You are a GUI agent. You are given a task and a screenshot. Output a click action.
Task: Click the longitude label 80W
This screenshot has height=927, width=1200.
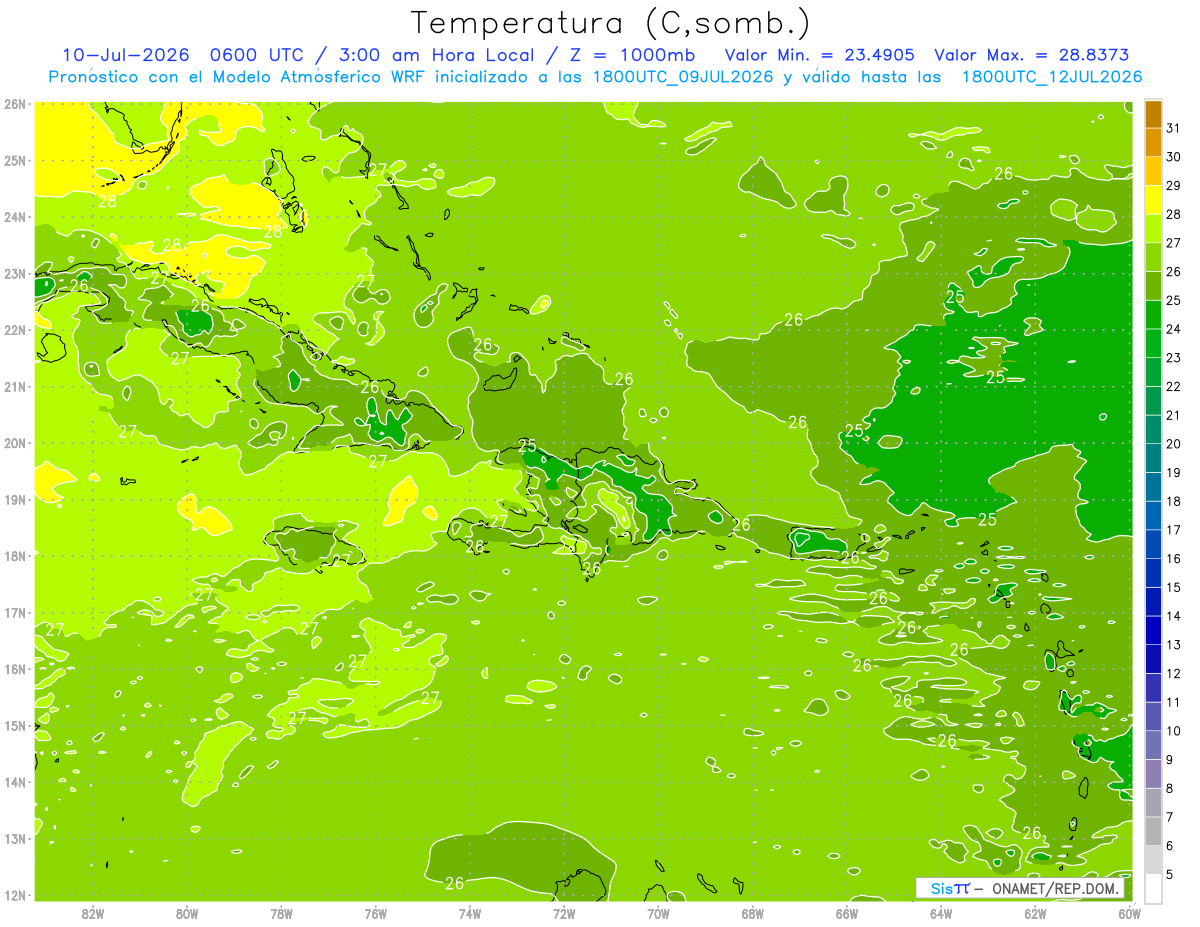(187, 913)
